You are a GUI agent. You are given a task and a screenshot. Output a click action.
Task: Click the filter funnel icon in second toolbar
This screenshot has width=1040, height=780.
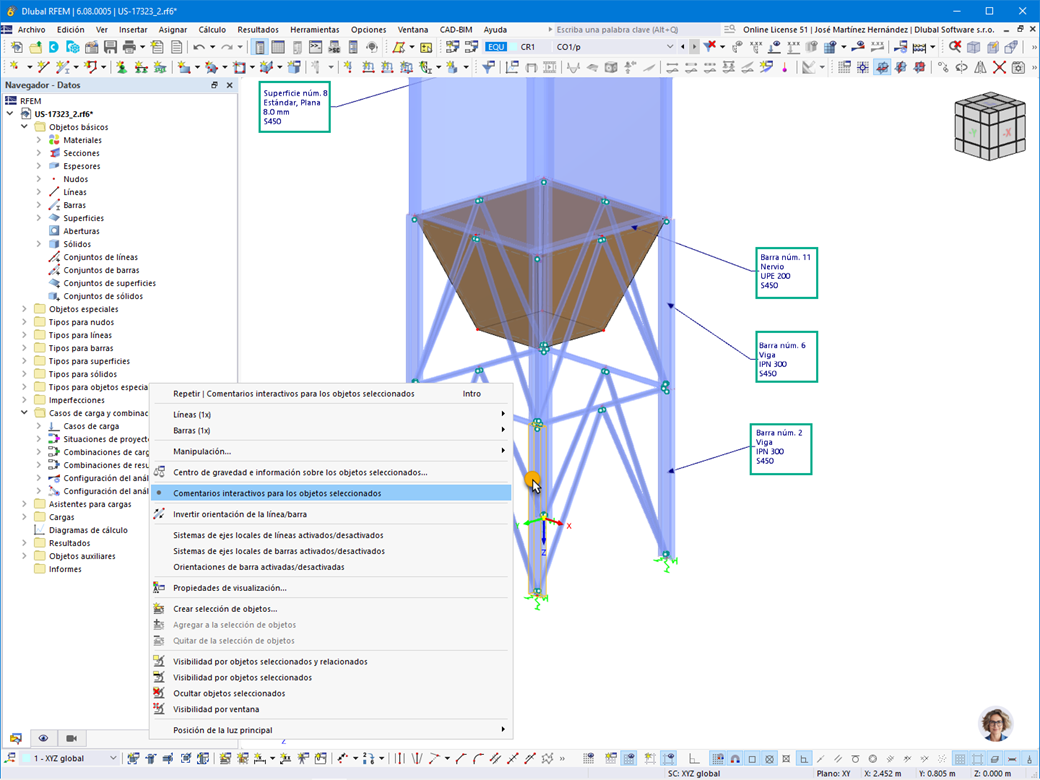pyautogui.click(x=488, y=67)
